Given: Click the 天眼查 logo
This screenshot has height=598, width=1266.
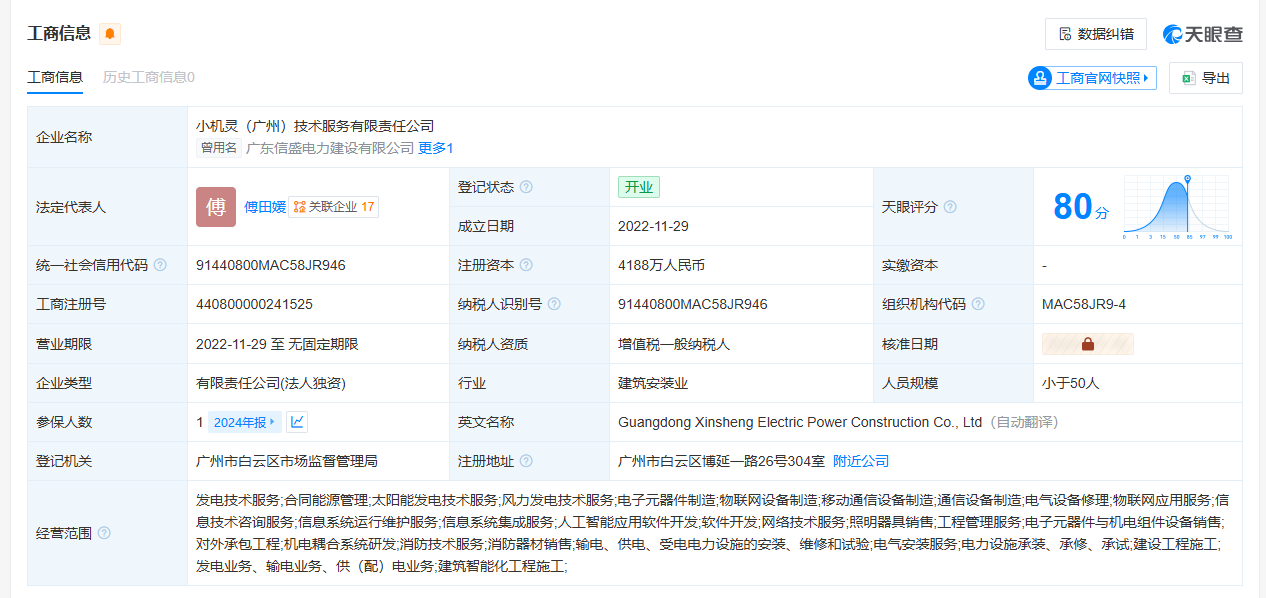Looking at the screenshot, I should coord(1203,34).
